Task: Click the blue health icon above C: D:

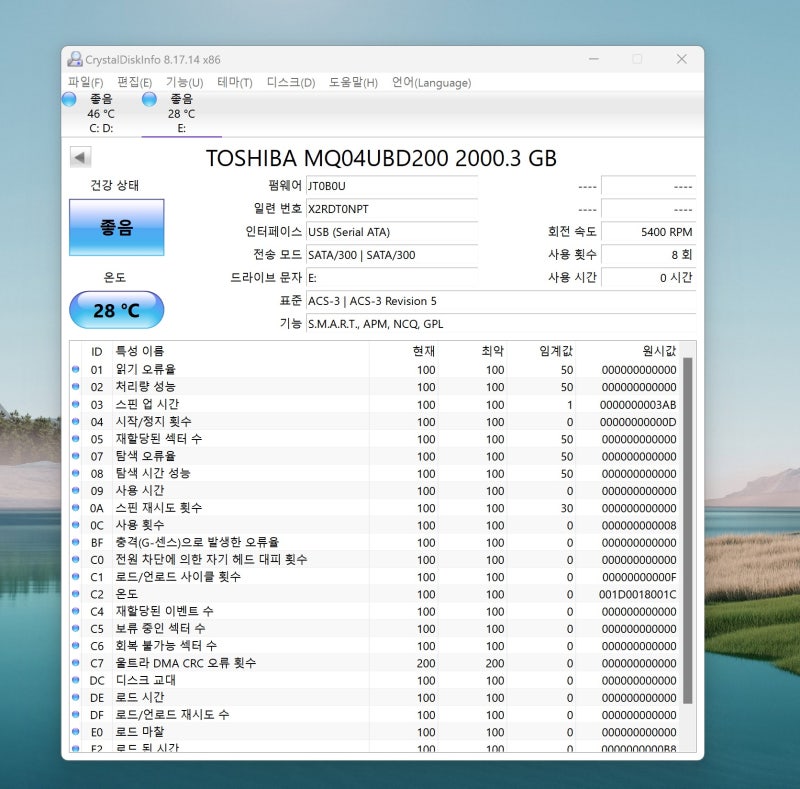Action: (x=68, y=100)
